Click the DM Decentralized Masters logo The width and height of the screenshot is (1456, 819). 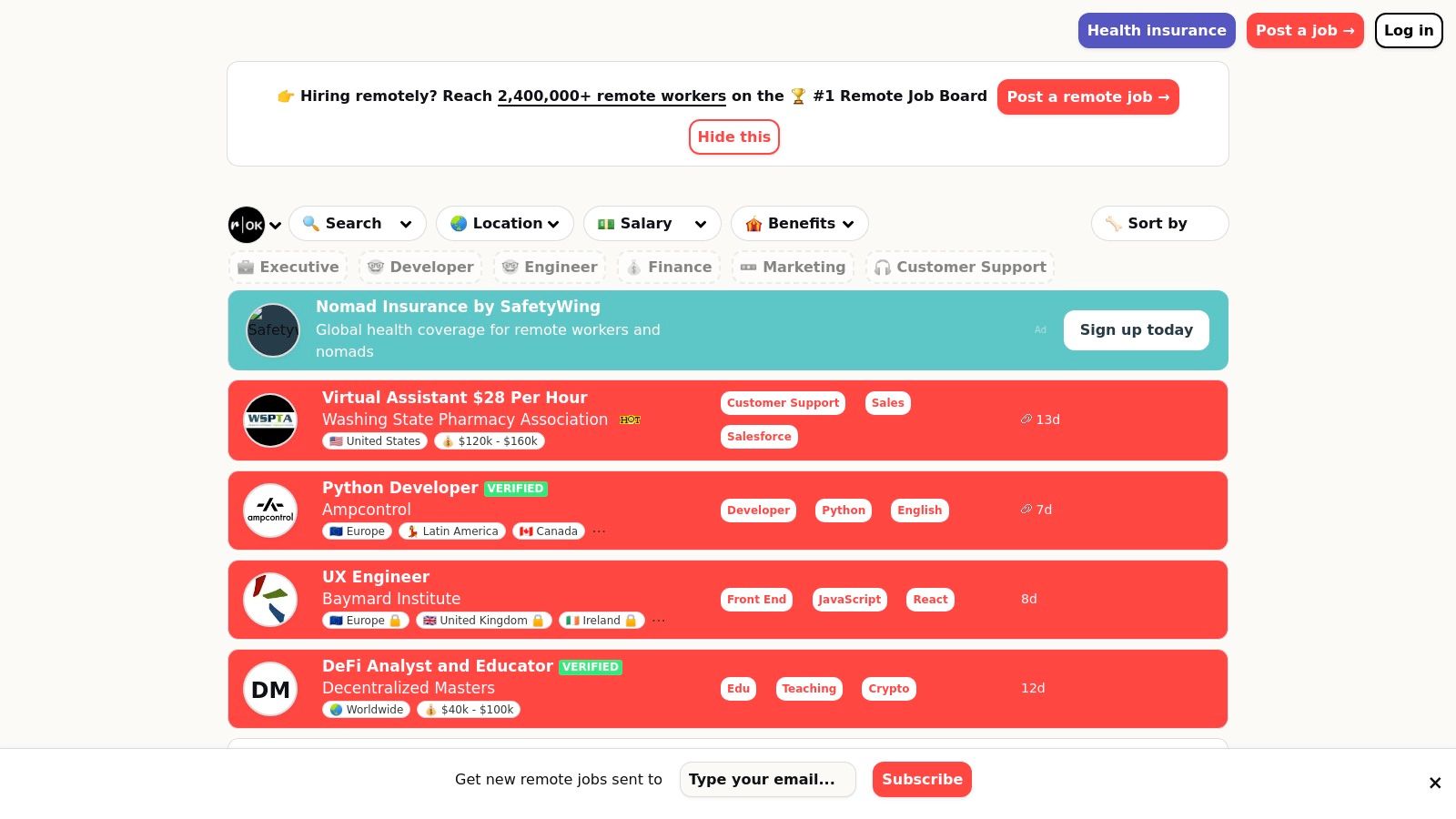pyautogui.click(x=270, y=690)
